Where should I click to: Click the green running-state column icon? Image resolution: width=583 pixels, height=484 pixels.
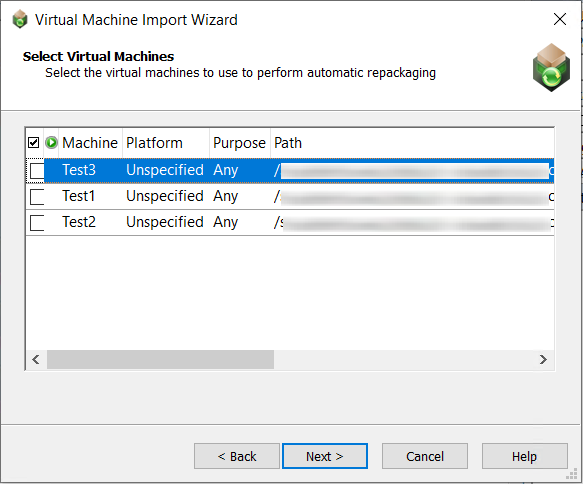51,143
